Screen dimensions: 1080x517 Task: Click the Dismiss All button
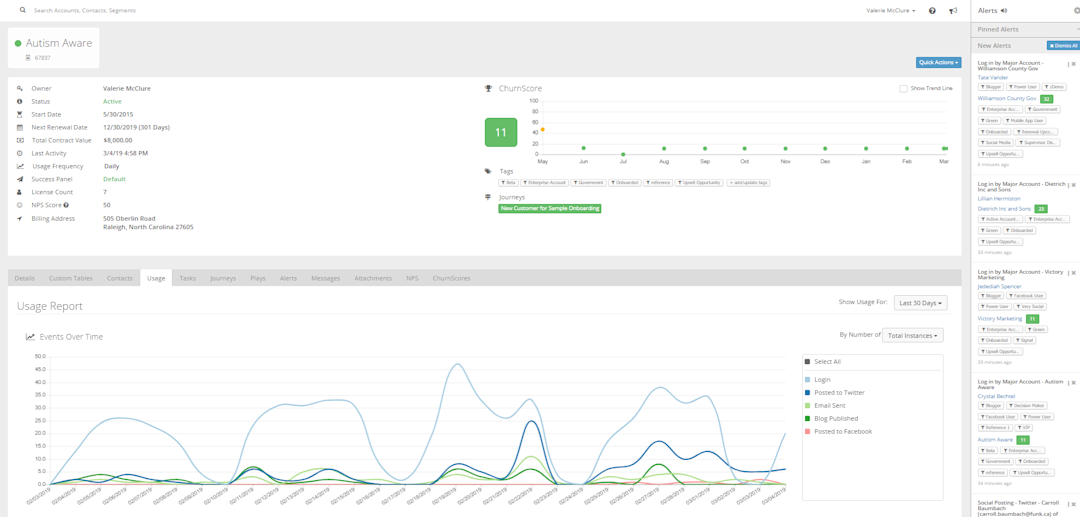pyautogui.click(x=1063, y=45)
